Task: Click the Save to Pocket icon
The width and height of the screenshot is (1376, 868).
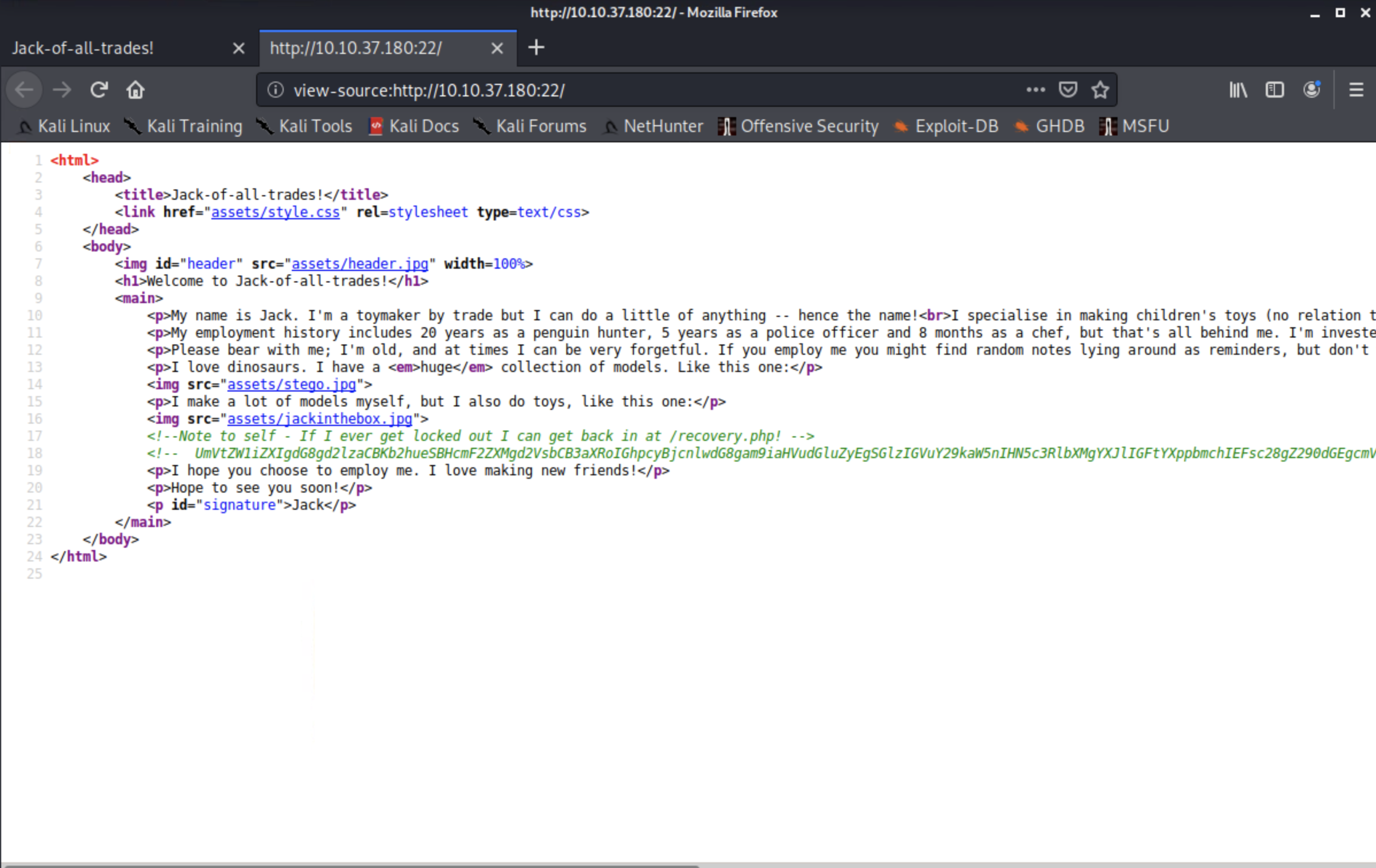Action: (1068, 90)
